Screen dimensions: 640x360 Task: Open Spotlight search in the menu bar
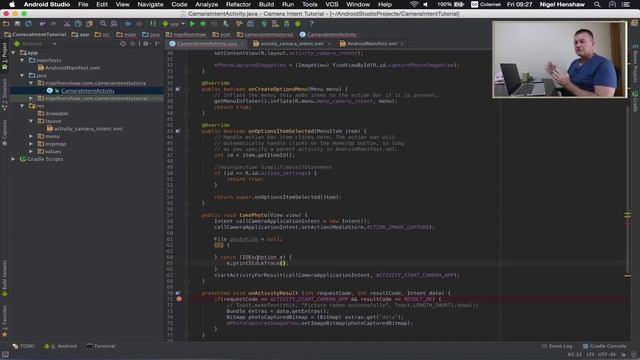click(x=597, y=4)
